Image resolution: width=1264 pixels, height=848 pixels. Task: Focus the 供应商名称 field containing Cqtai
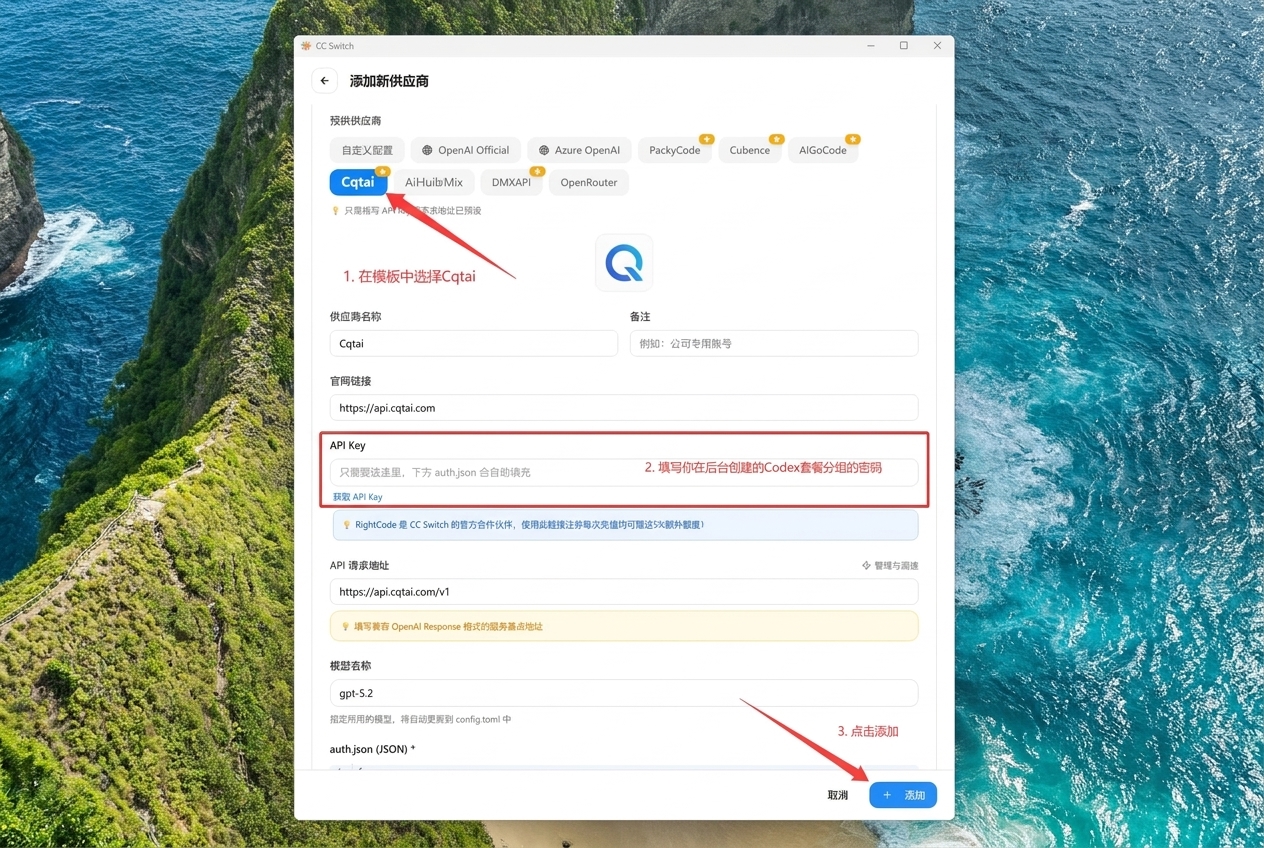tap(474, 343)
